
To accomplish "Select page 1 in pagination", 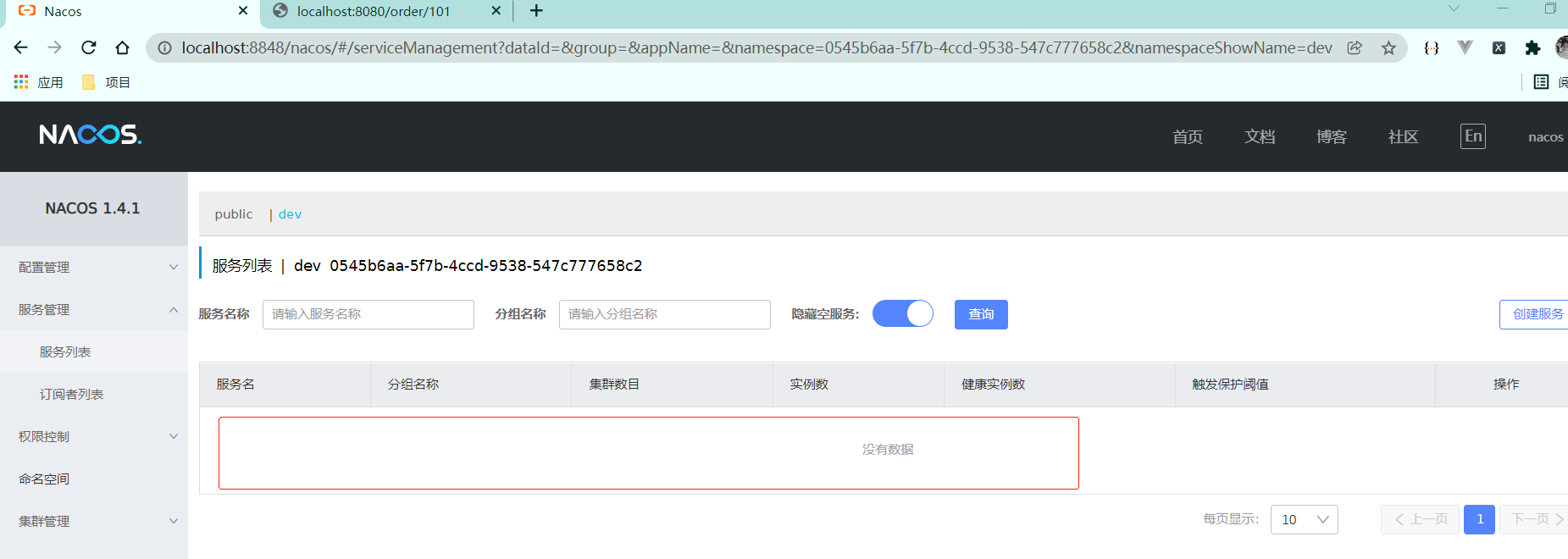I will click(x=1480, y=519).
